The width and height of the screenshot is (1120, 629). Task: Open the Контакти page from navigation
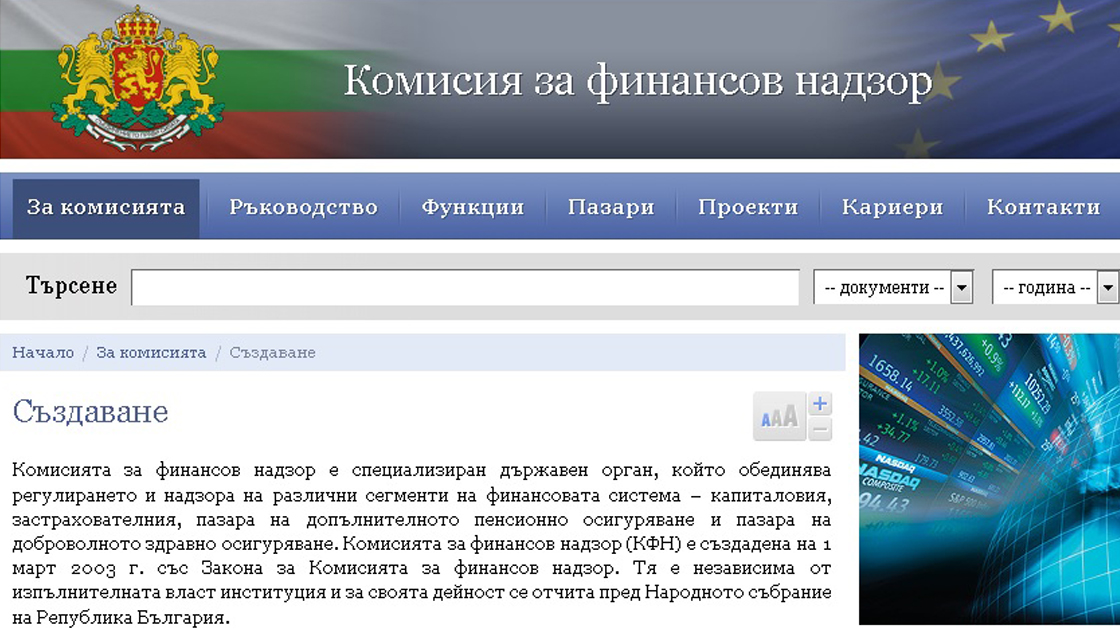1042,208
